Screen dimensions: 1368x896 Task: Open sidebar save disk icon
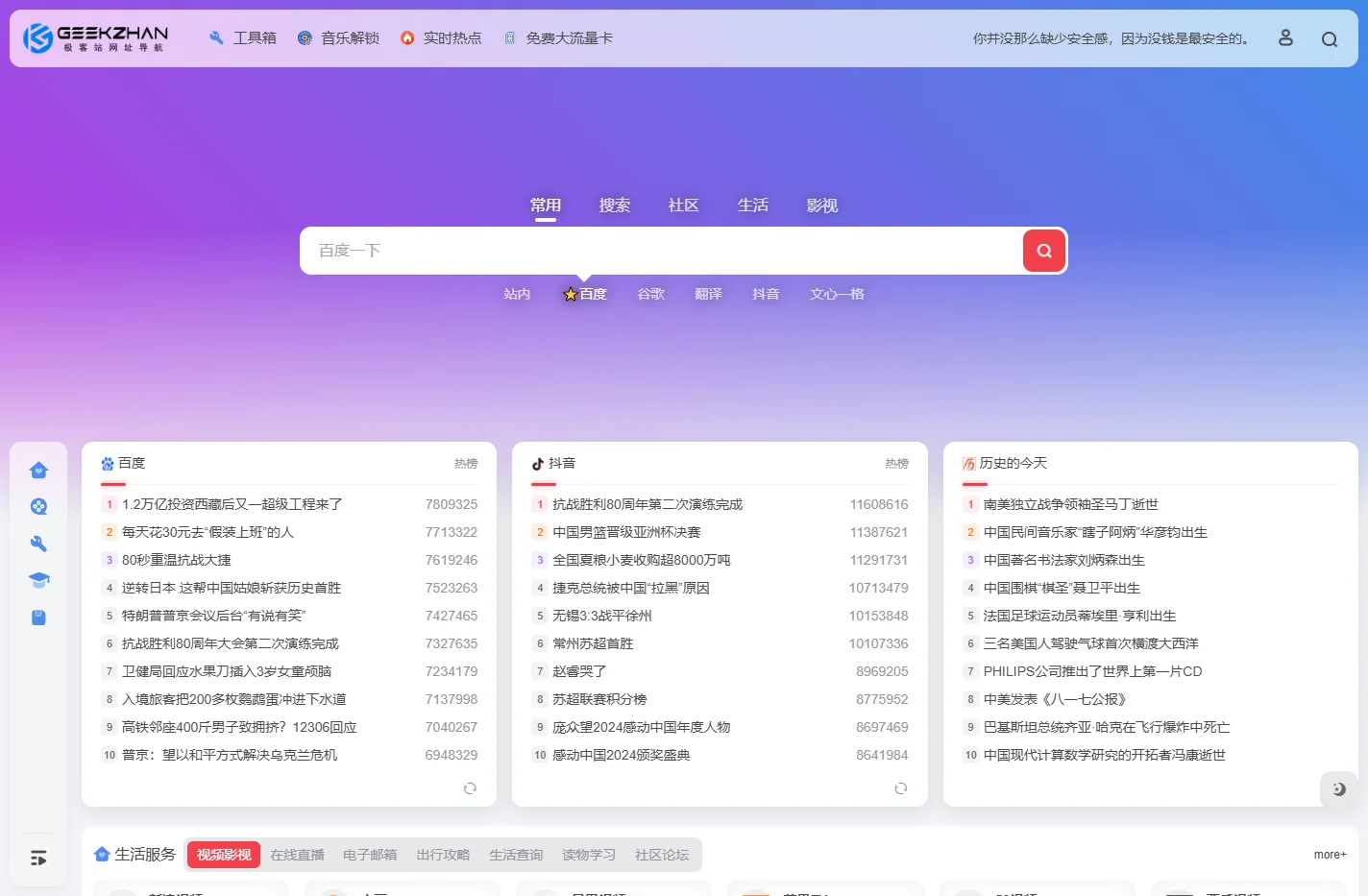[x=38, y=618]
